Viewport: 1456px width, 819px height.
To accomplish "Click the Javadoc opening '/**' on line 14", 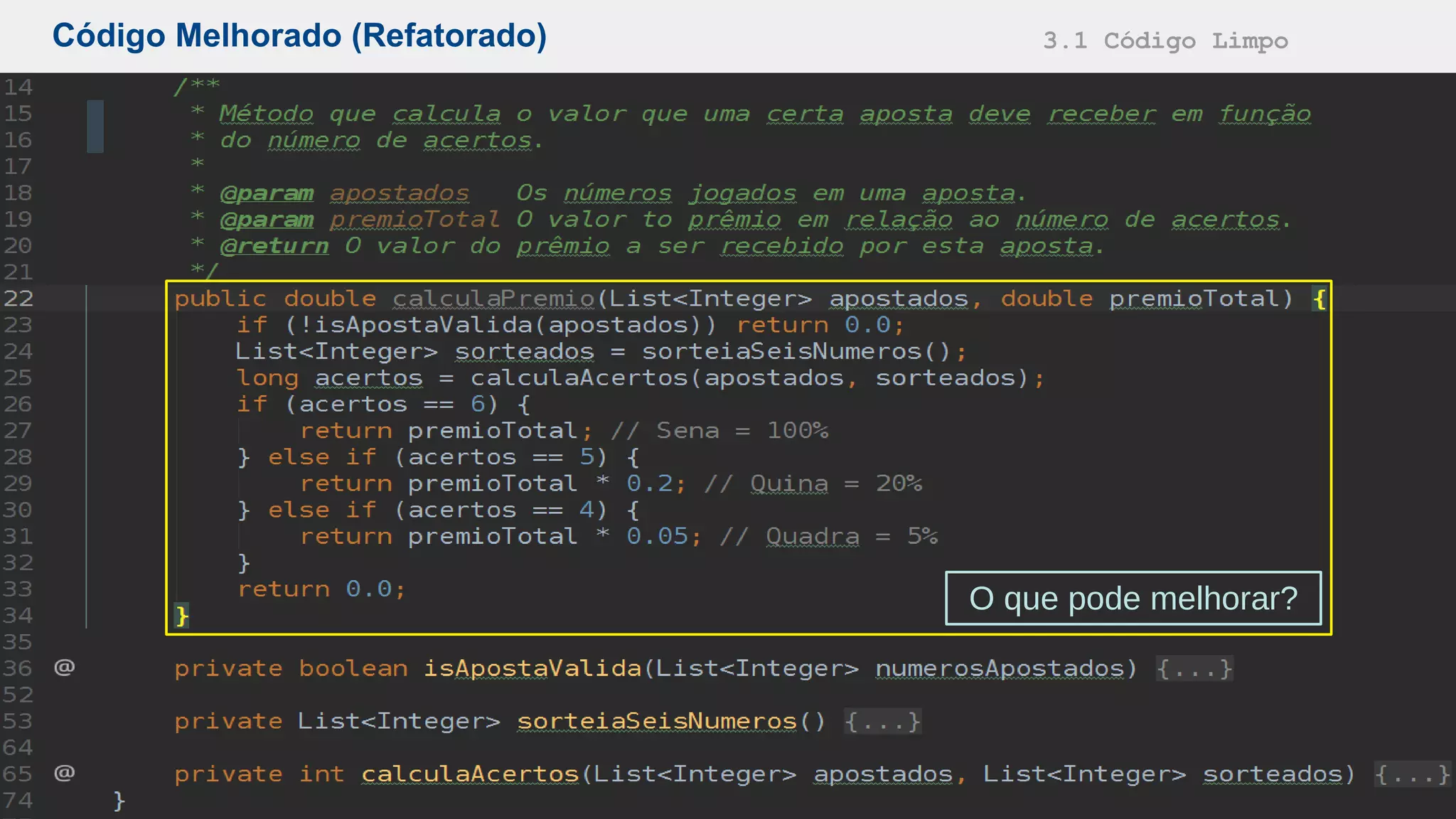I will tap(197, 87).
